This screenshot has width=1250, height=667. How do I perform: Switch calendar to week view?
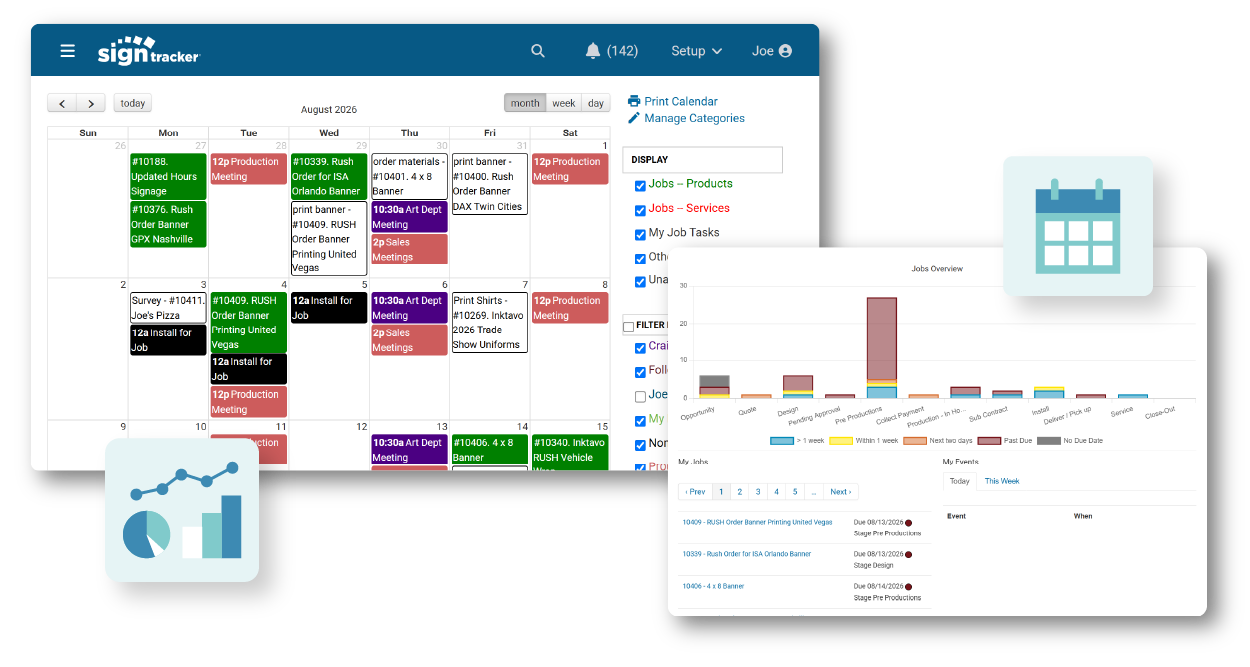click(564, 103)
